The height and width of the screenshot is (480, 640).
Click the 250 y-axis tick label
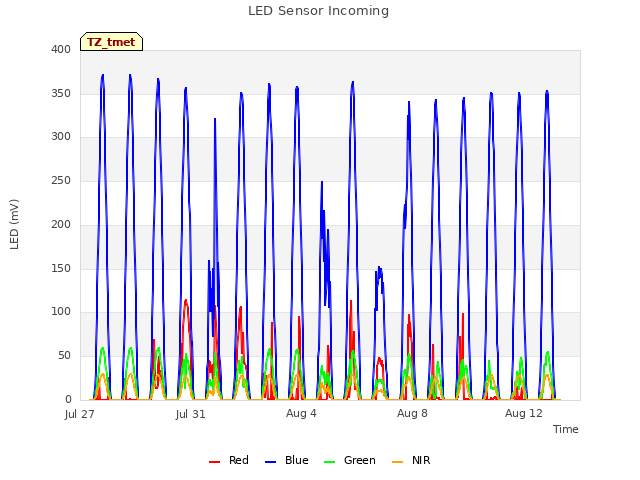pyautogui.click(x=61, y=180)
